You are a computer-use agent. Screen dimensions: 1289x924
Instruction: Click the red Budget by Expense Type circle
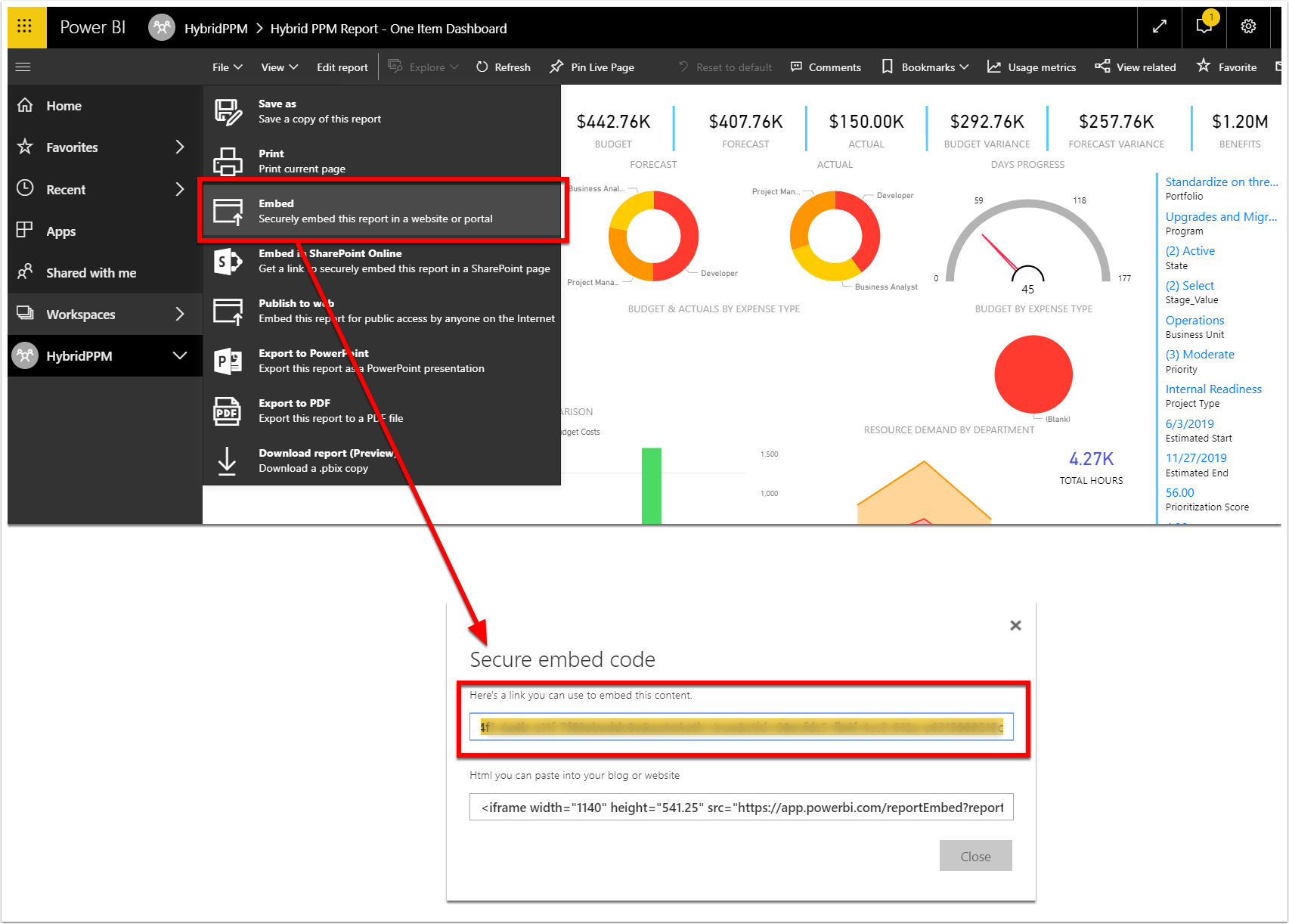point(1033,374)
